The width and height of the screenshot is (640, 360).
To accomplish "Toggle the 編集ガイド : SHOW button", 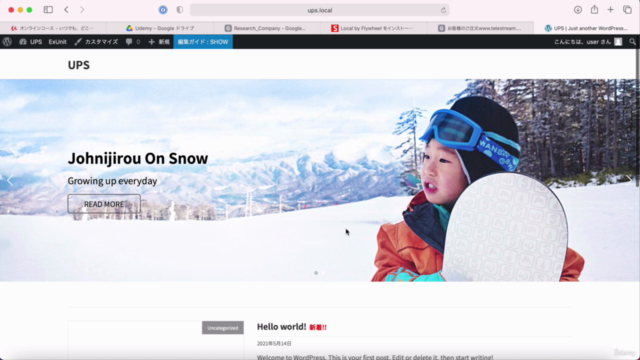I will coord(203,42).
